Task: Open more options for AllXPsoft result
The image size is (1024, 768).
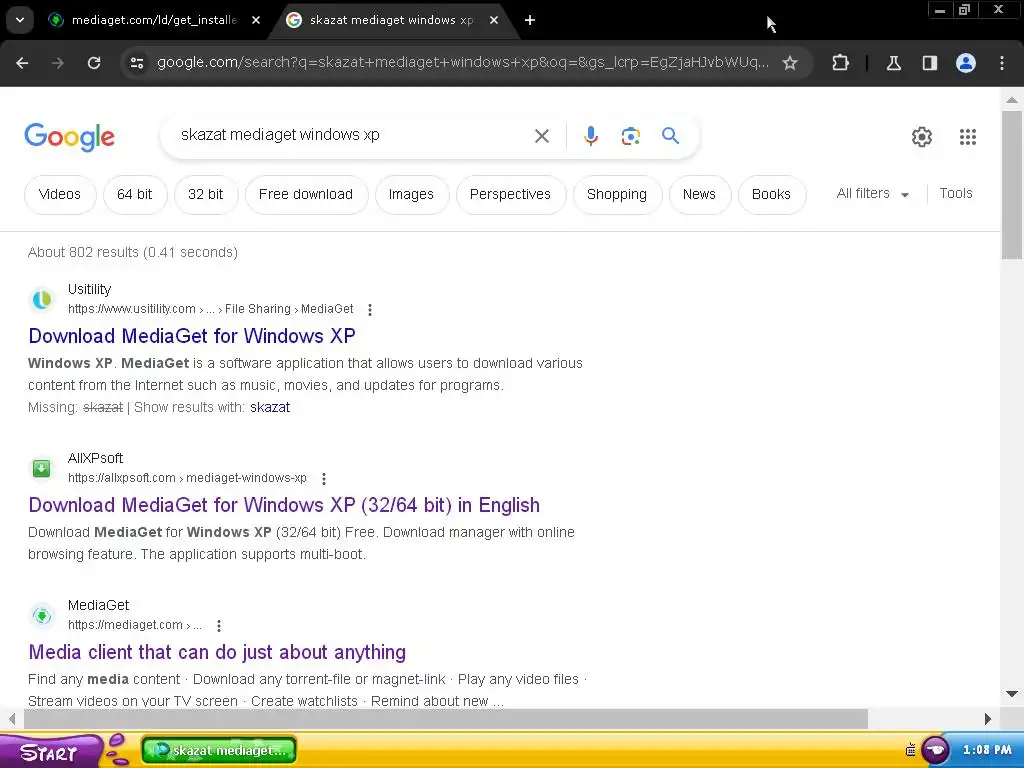Action: (323, 479)
